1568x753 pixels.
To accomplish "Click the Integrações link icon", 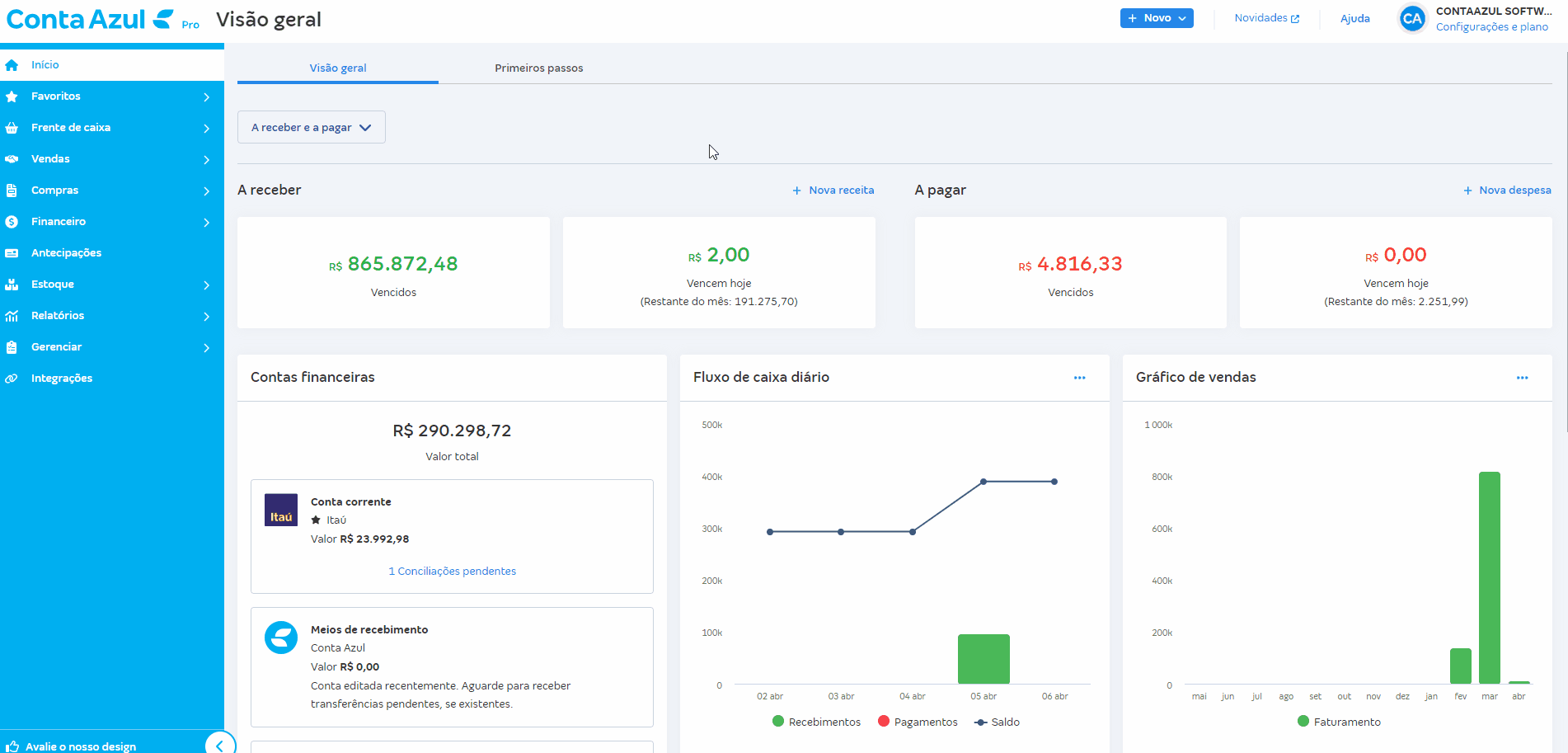I will pos(12,379).
